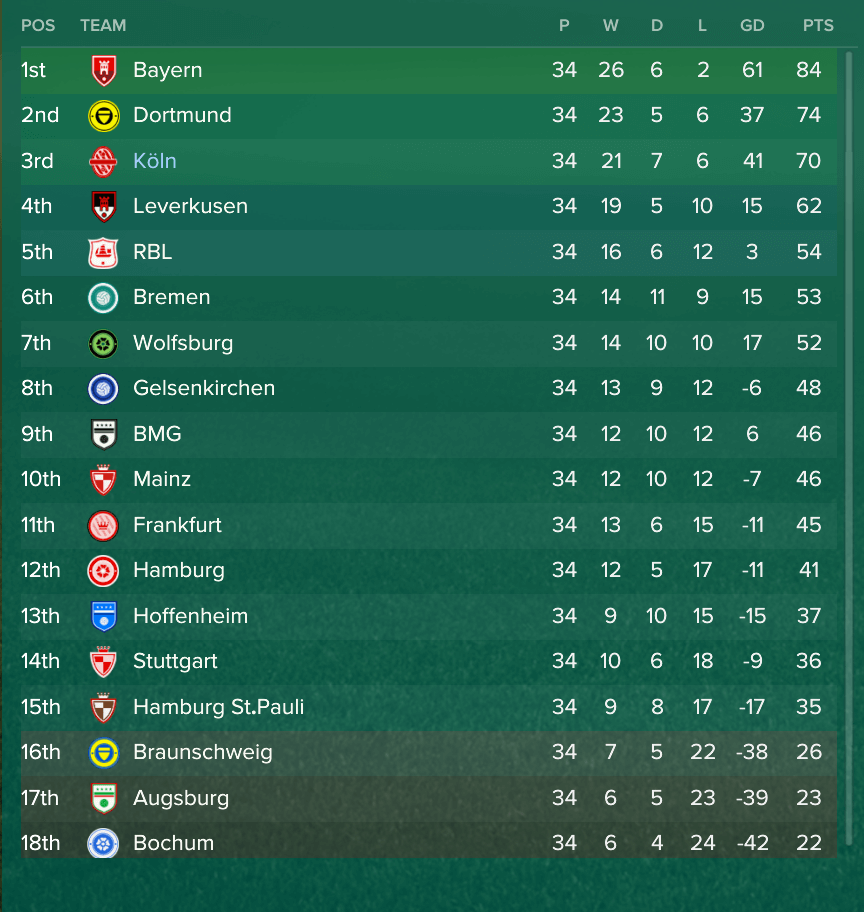Click the BMG shield badge
864x912 pixels.
coord(104,434)
